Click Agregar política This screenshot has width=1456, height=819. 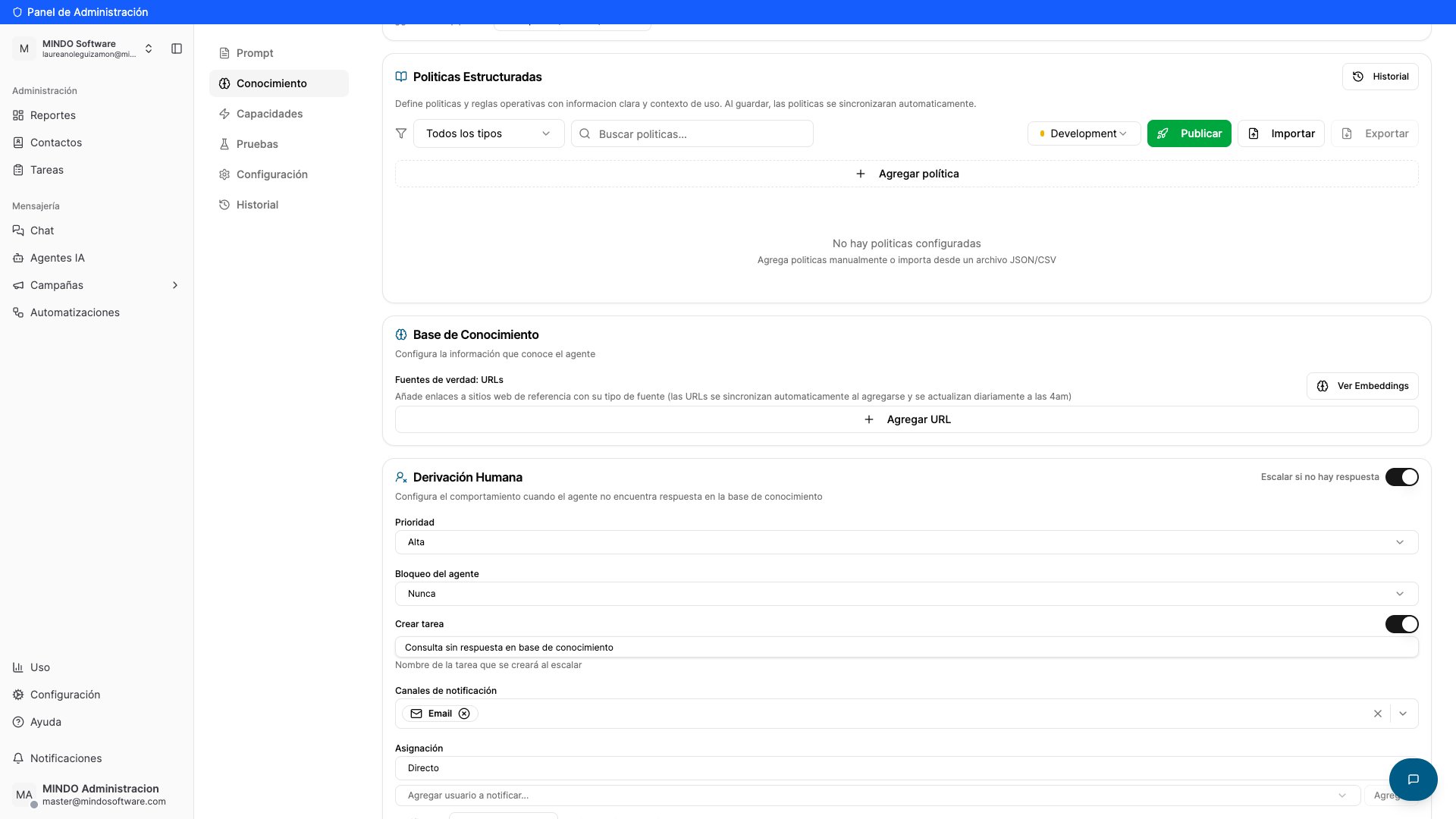tap(907, 174)
